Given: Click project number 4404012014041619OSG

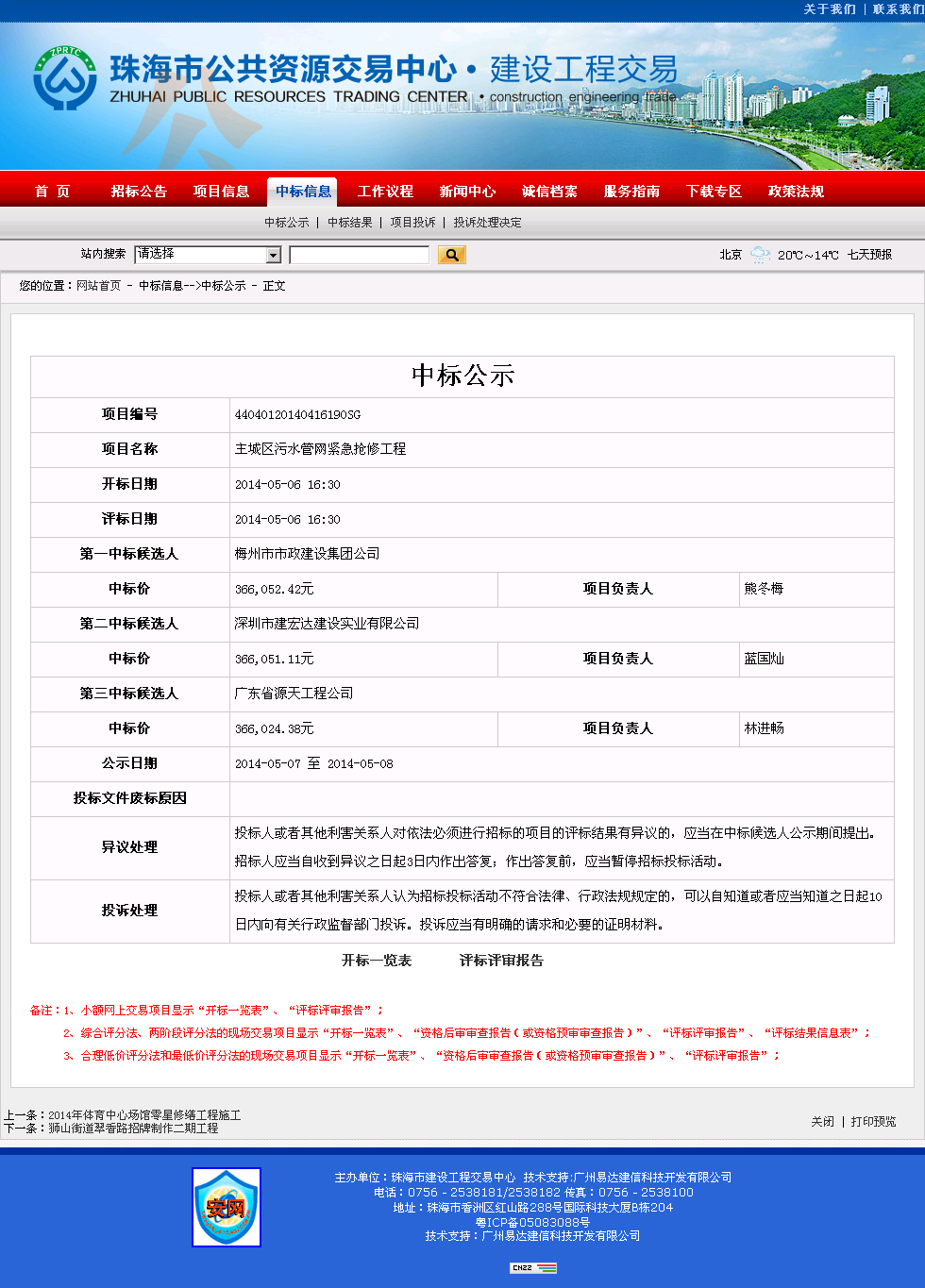Looking at the screenshot, I should (x=297, y=415).
